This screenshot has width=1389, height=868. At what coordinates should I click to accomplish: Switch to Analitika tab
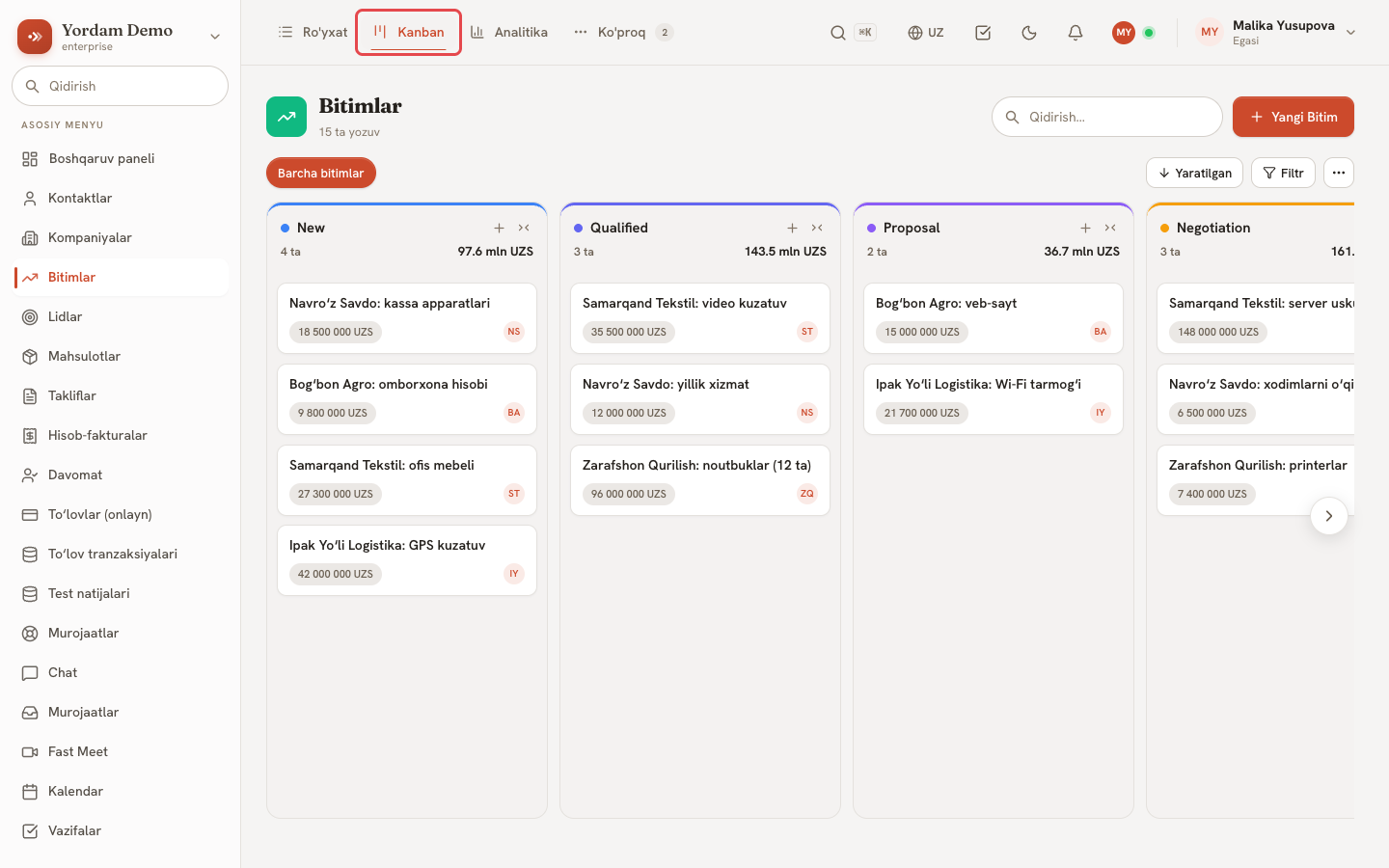click(508, 33)
